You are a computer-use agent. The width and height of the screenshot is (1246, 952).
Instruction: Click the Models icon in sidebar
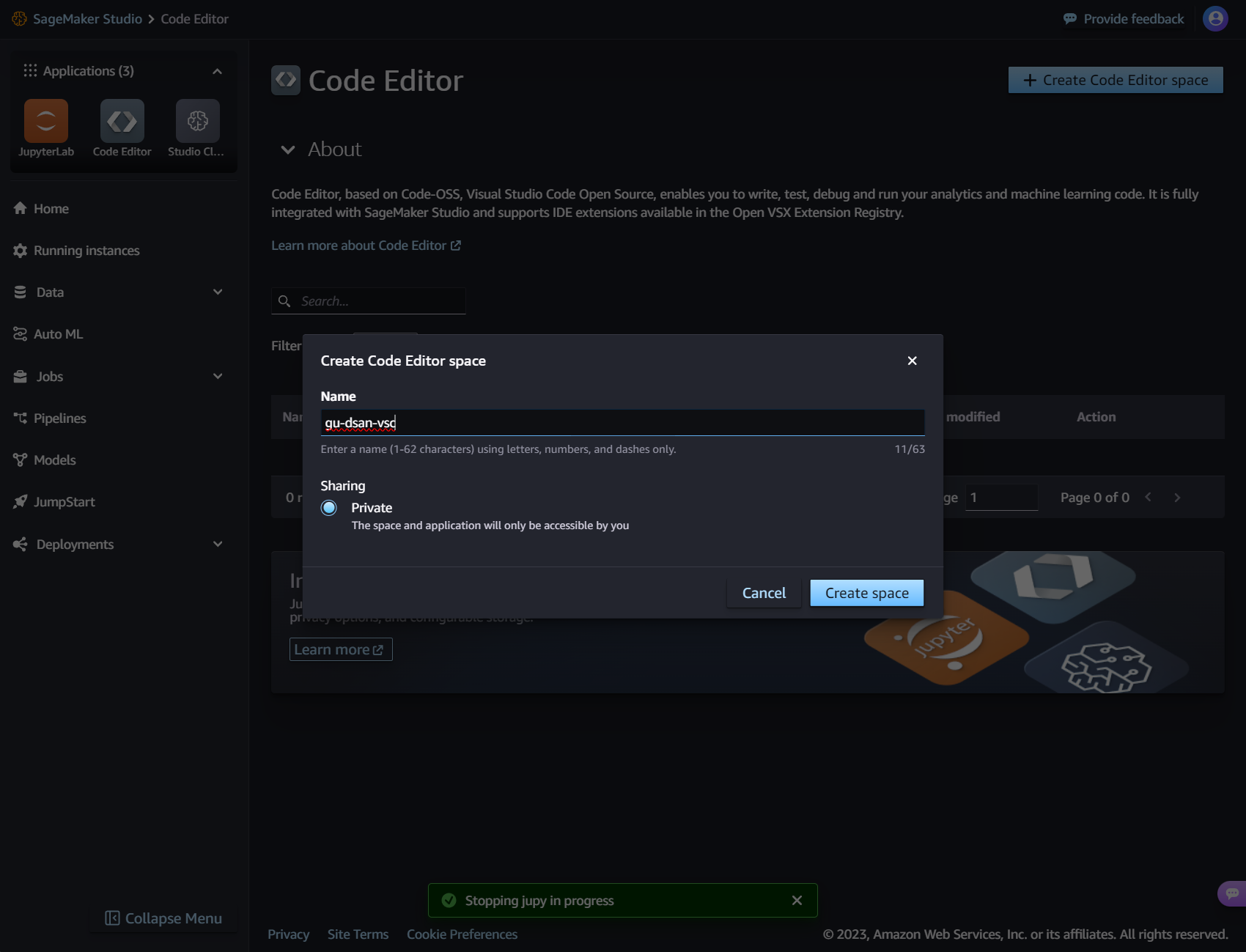pyautogui.click(x=21, y=460)
